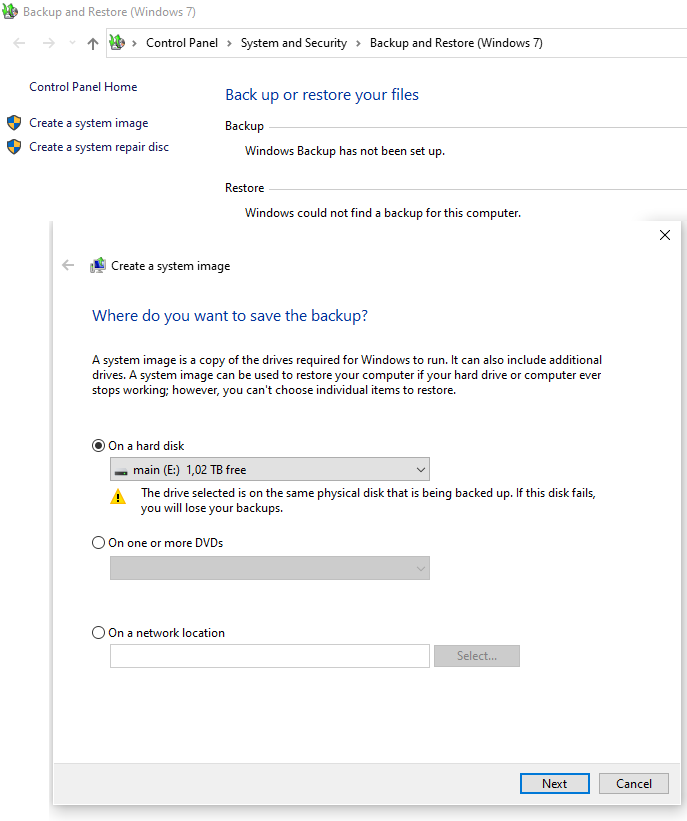Image resolution: width=687 pixels, height=821 pixels.
Task: Click the drive icon in hard disk dropdown
Action: click(121, 471)
